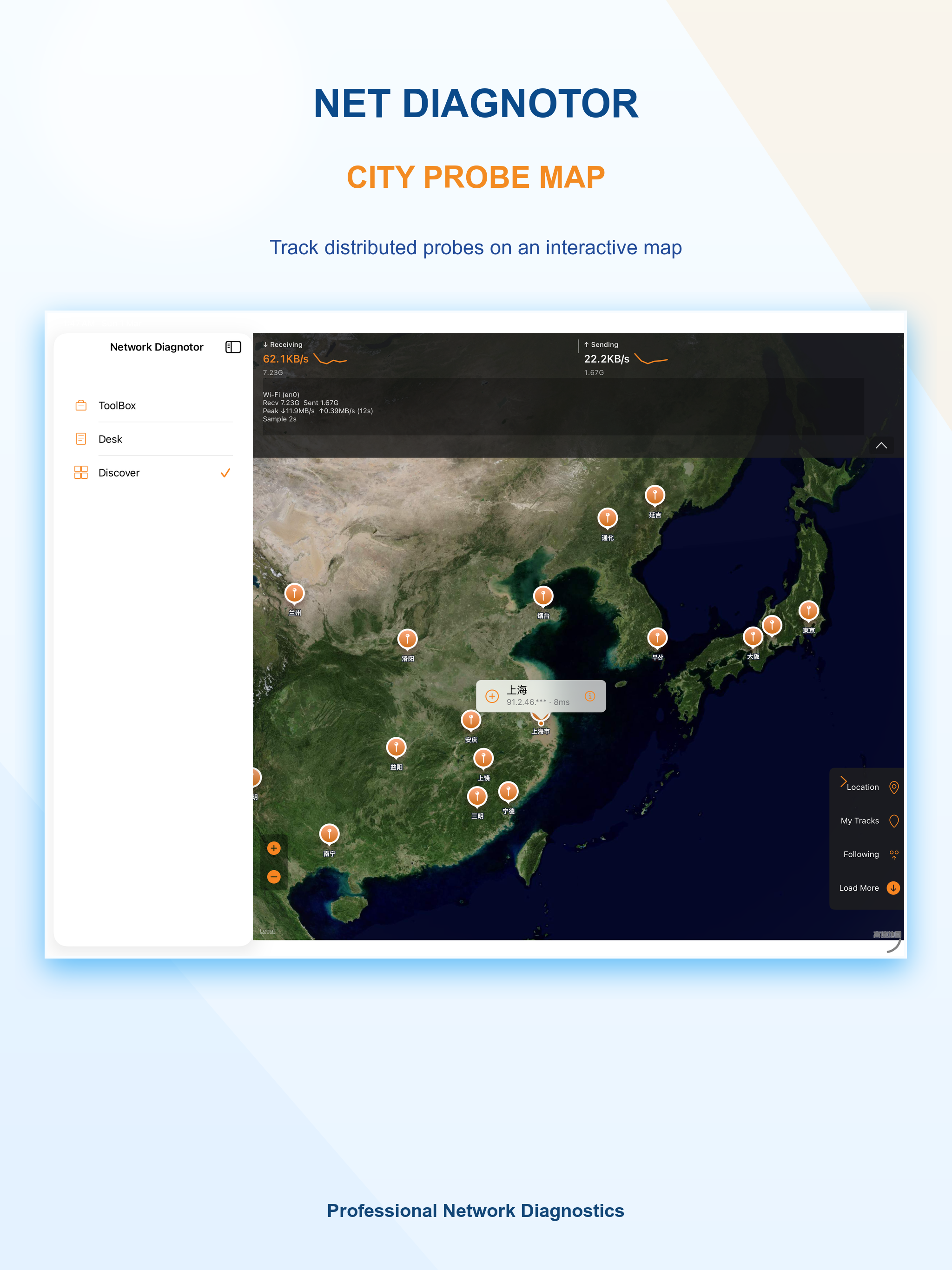The width and height of the screenshot is (952, 1270).
Task: Select the Desk icon in the sidebar
Action: 81,438
